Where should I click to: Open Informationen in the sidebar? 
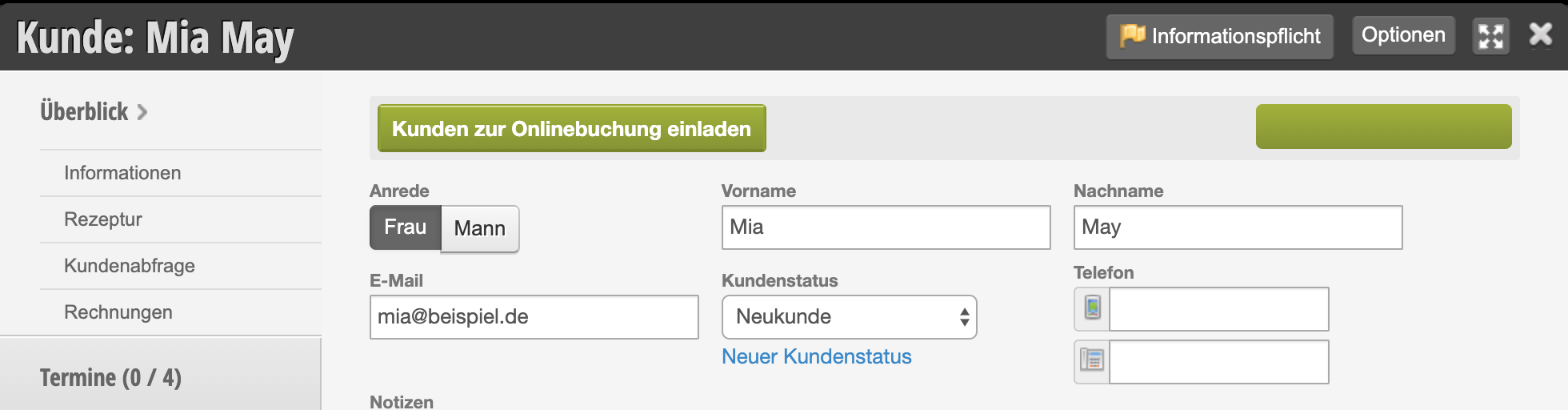pos(122,173)
